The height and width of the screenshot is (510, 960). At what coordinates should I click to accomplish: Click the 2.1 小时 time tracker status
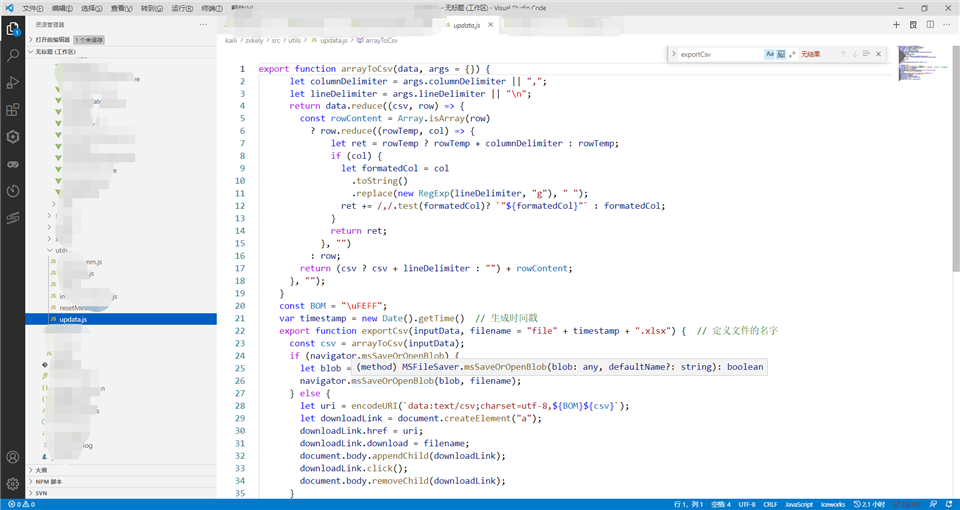coord(871,504)
